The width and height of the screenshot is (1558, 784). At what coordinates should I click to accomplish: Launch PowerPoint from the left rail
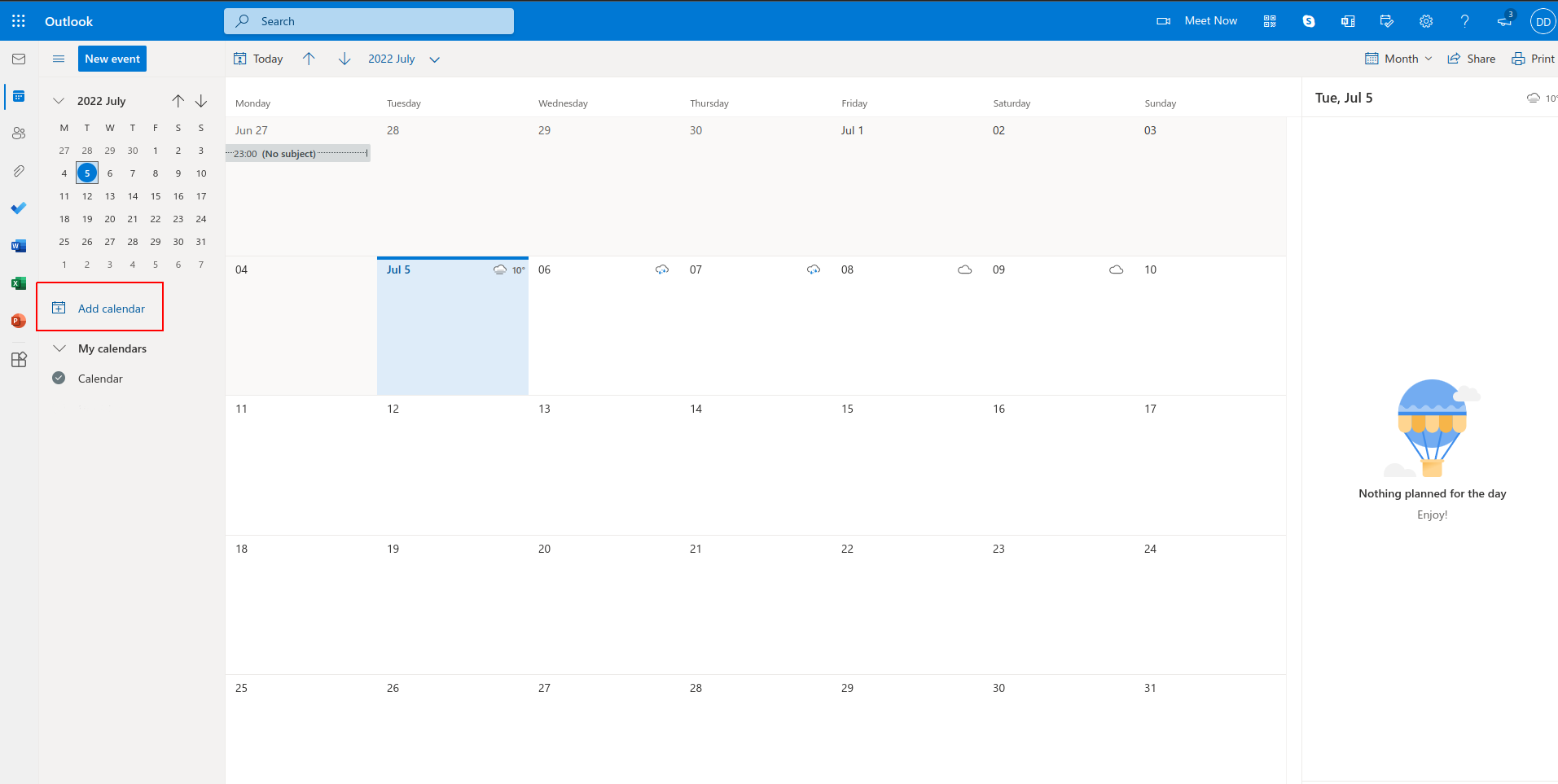(x=19, y=321)
